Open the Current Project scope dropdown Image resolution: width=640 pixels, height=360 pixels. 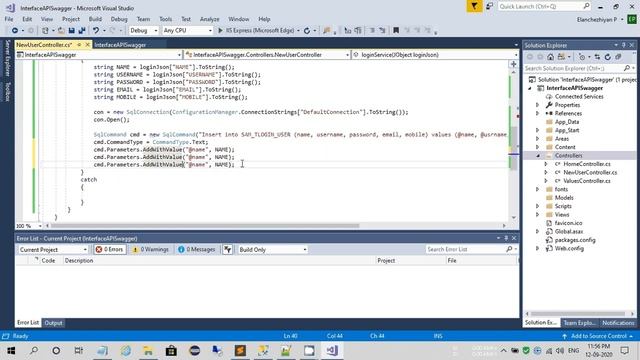[x=53, y=249]
